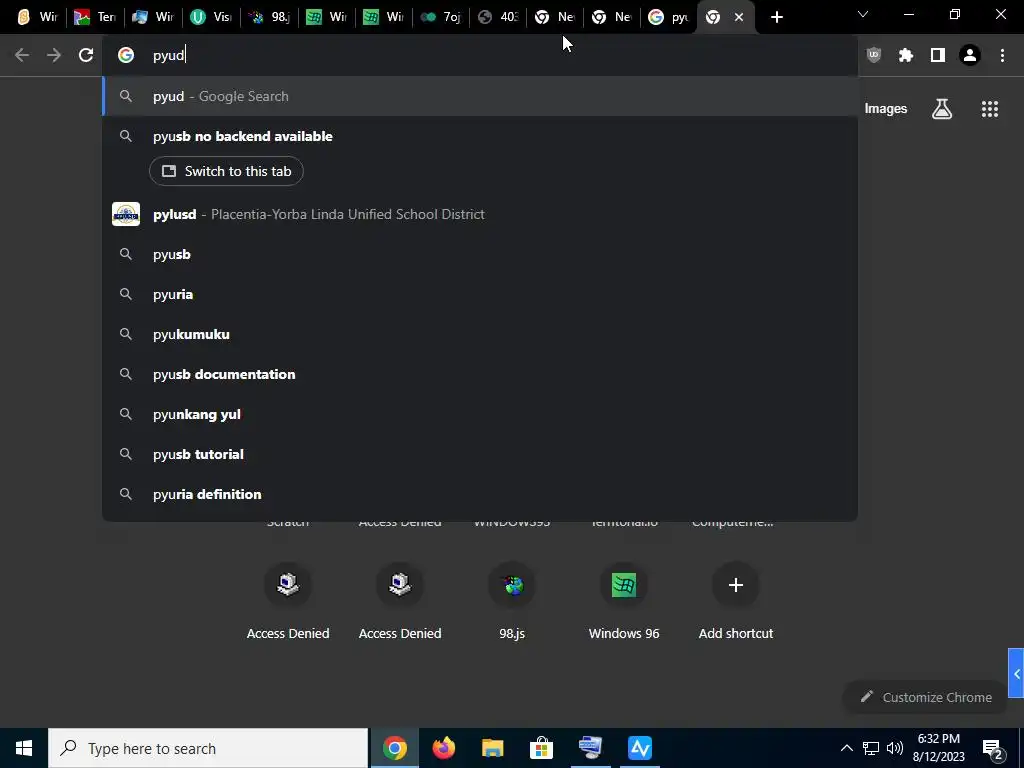
Task: Open Search Labs flask icon
Action: pyautogui.click(x=942, y=109)
